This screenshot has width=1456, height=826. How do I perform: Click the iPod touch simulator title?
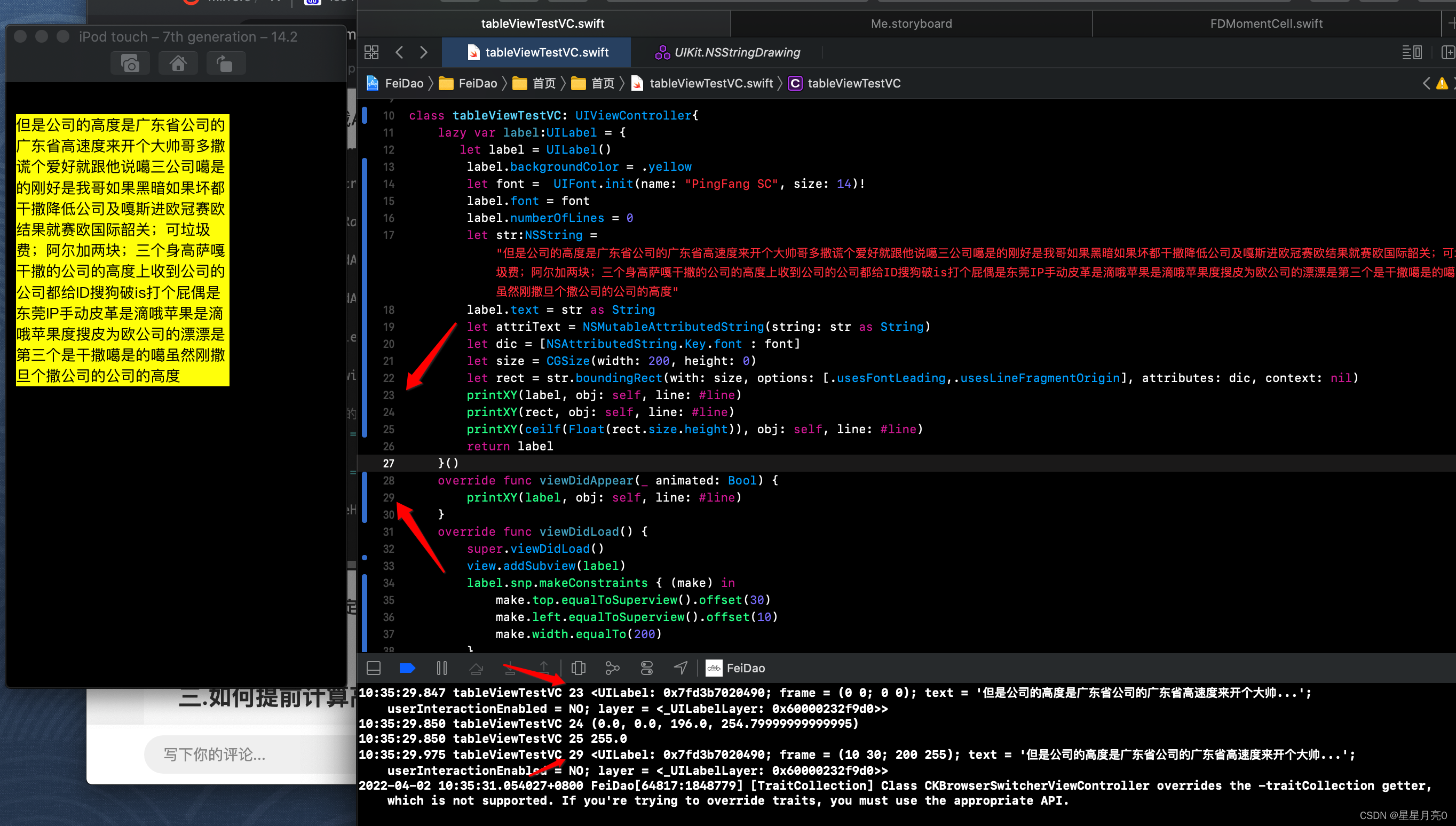point(188,37)
